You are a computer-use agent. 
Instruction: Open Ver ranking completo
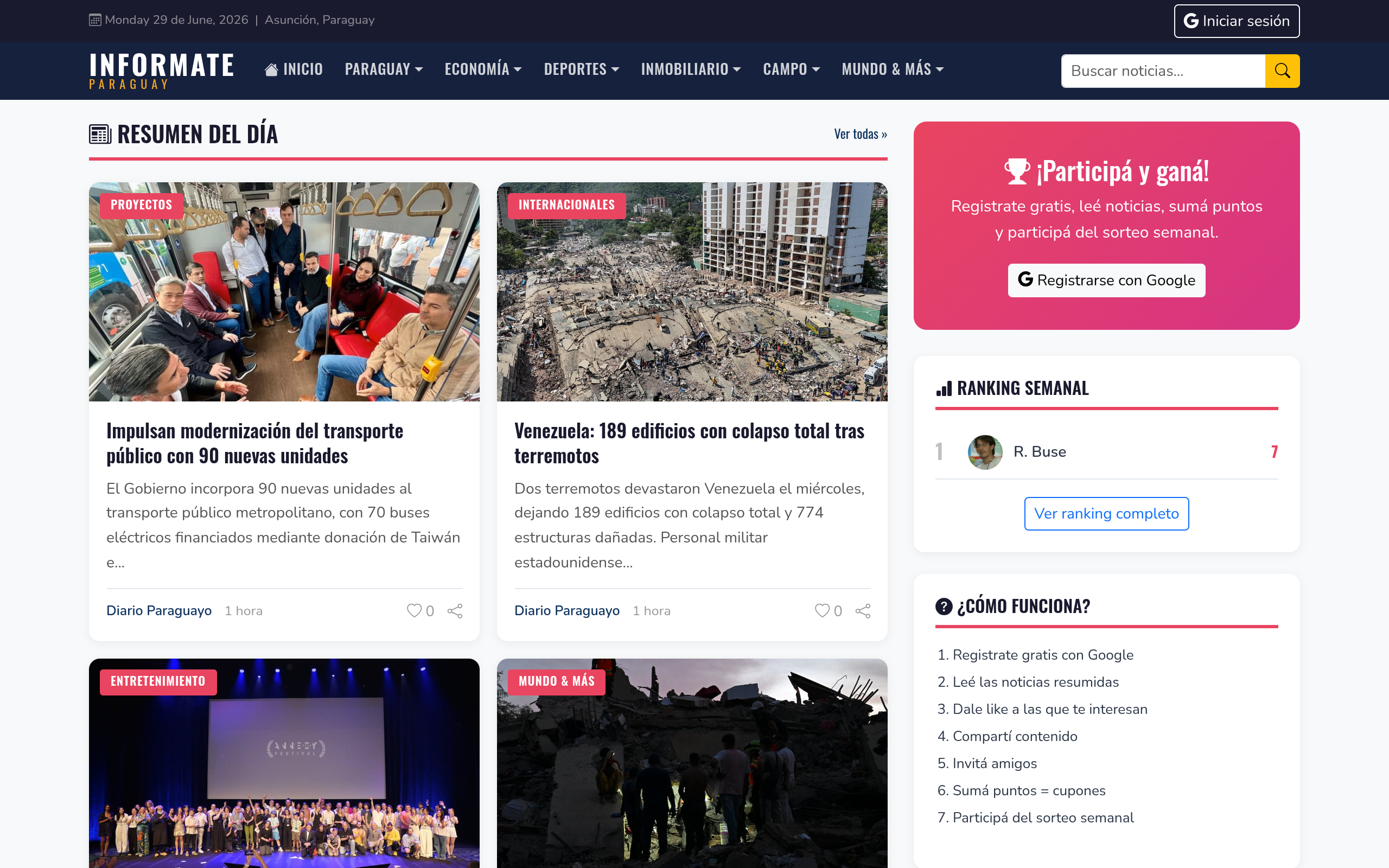1106,514
